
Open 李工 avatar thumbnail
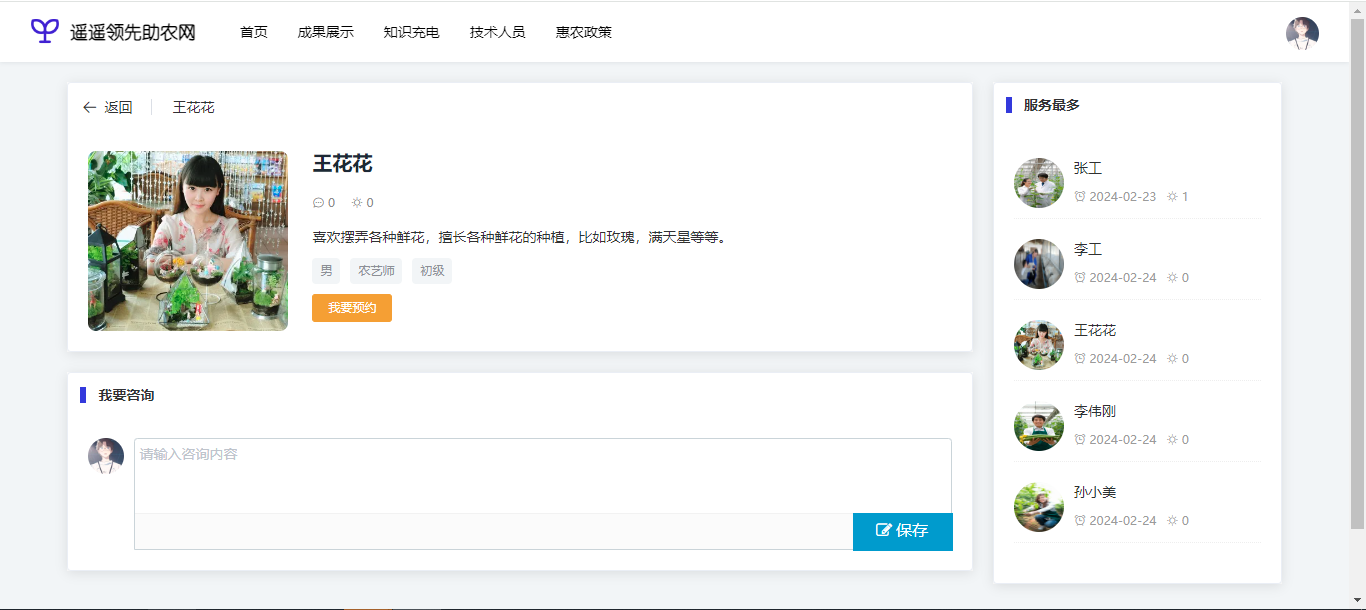coord(1039,264)
